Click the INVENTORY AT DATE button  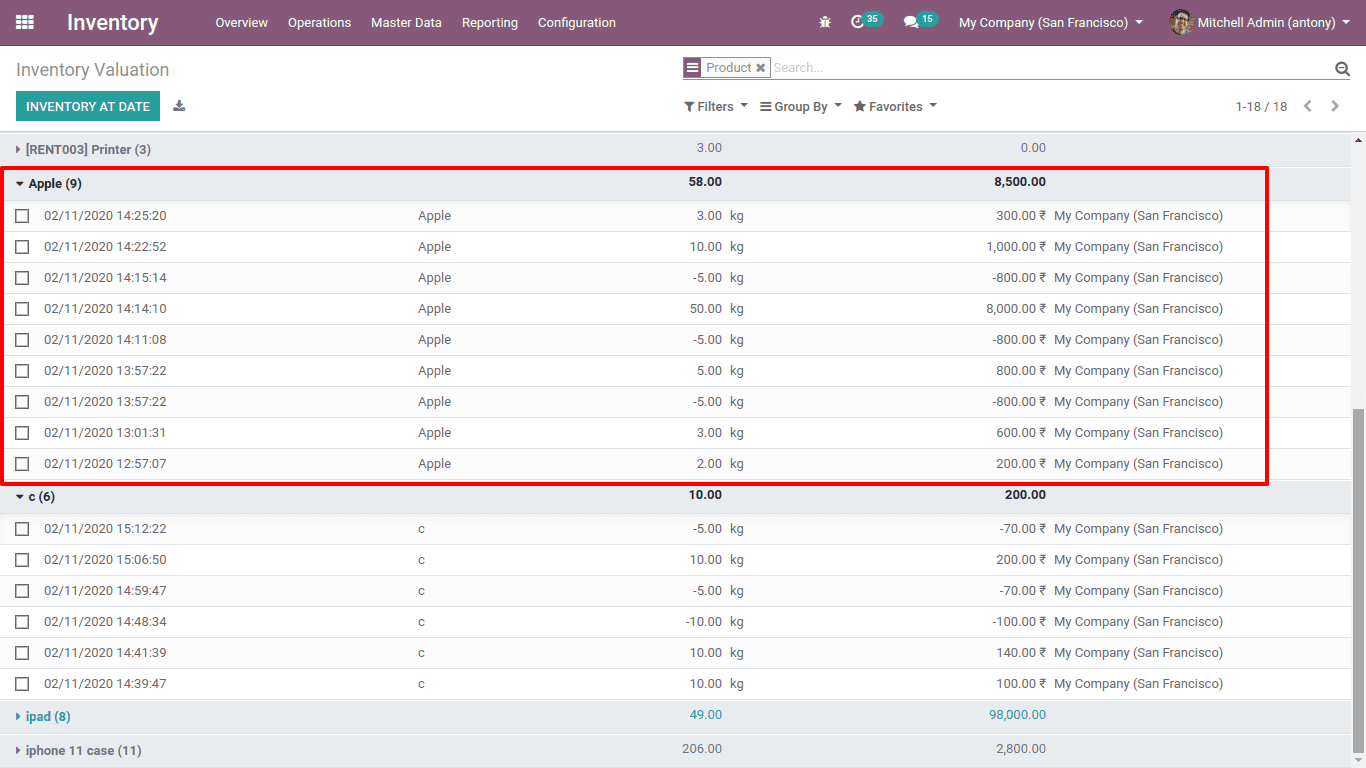(88, 106)
